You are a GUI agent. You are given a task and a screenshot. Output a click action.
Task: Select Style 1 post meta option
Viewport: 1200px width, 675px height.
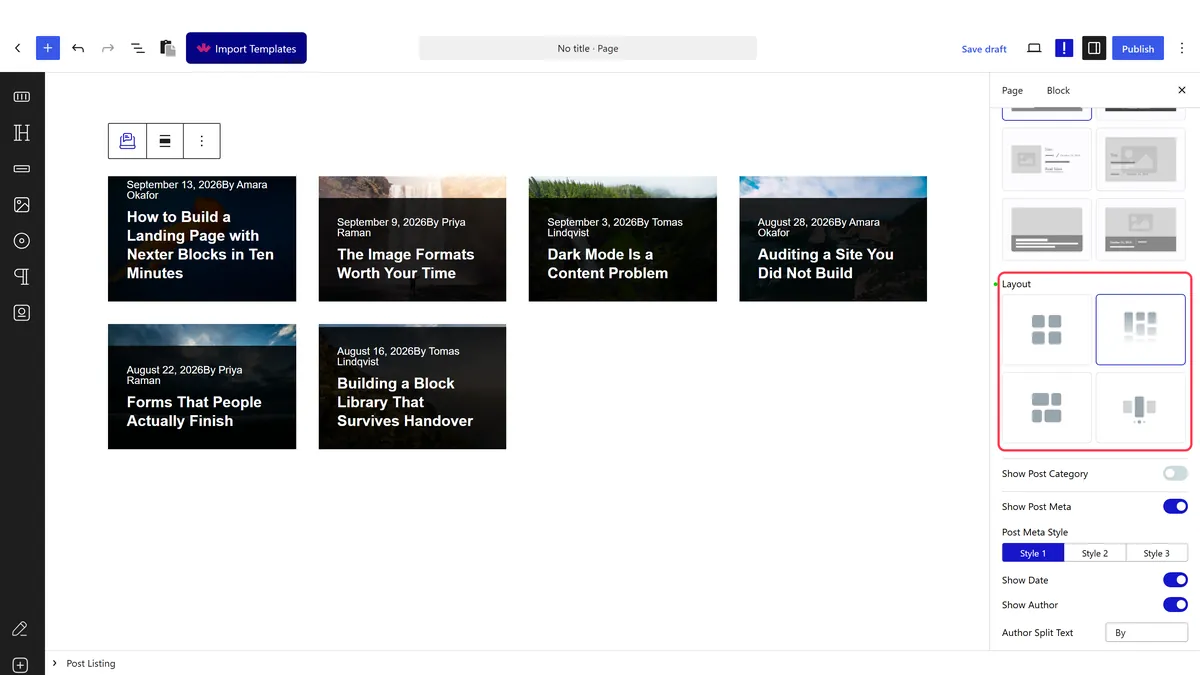tap(1033, 553)
